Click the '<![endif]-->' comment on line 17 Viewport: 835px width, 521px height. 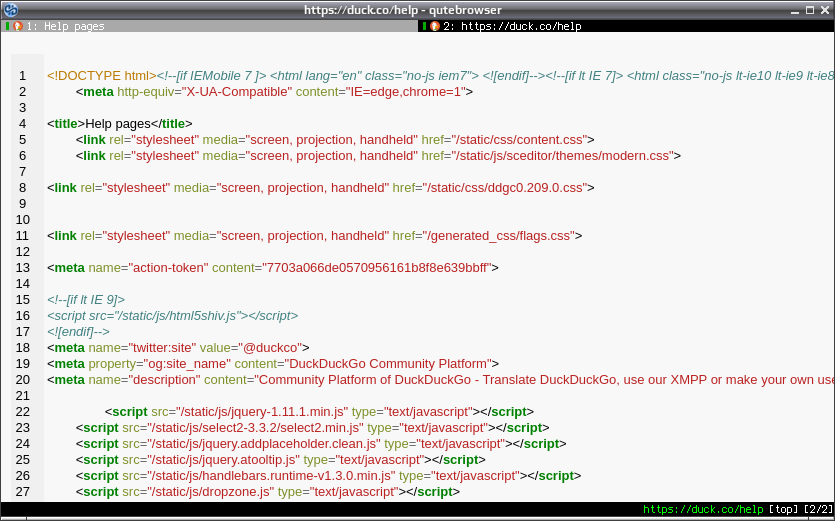(78, 331)
